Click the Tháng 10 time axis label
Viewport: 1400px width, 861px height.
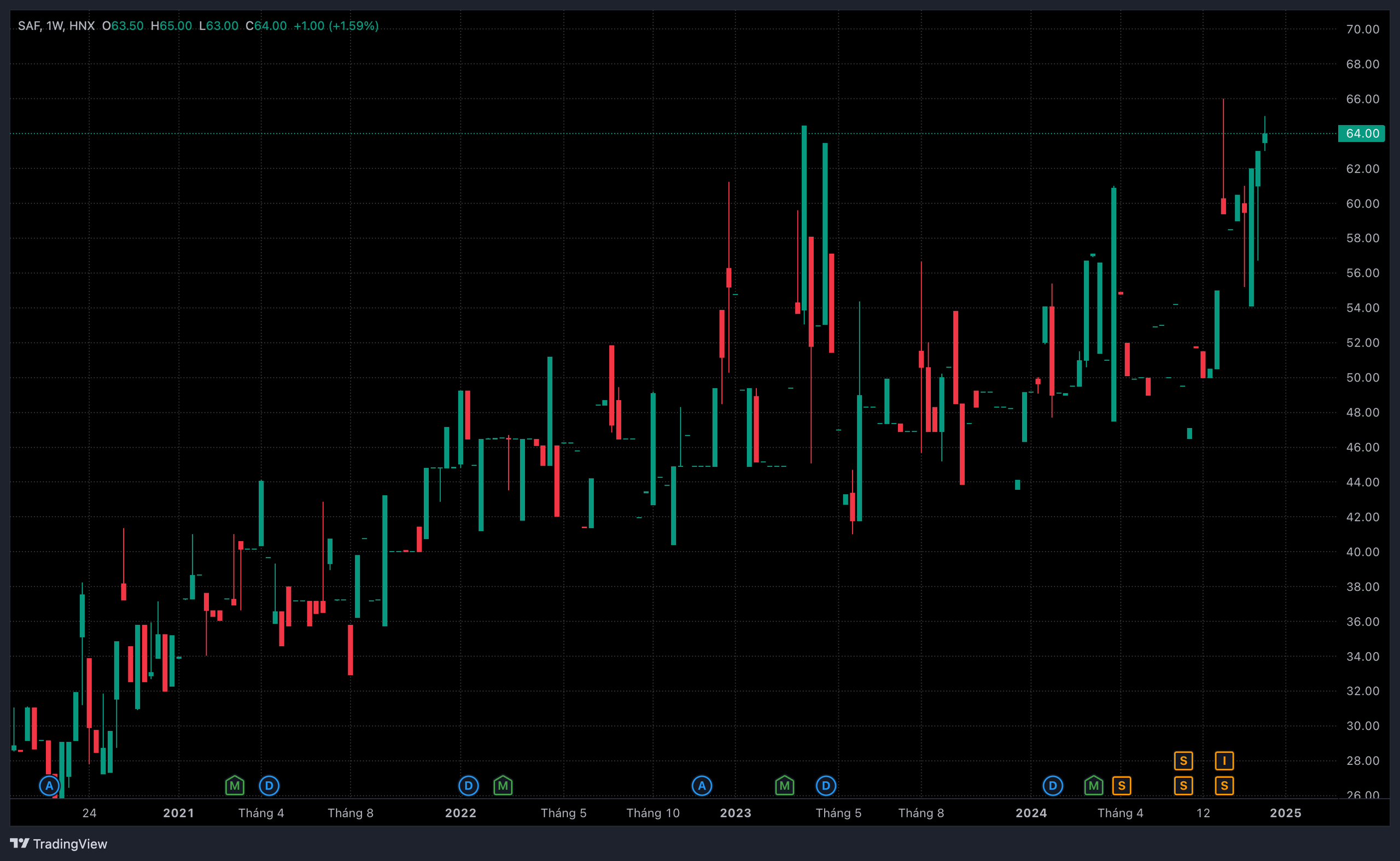click(653, 812)
